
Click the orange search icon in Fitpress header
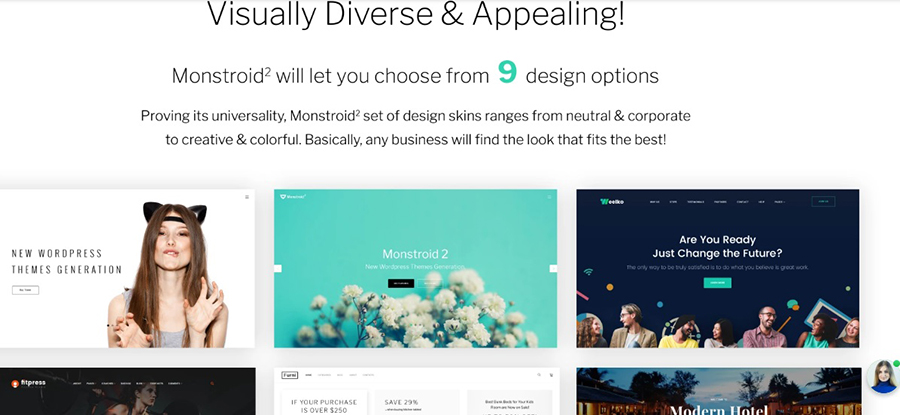212,383
